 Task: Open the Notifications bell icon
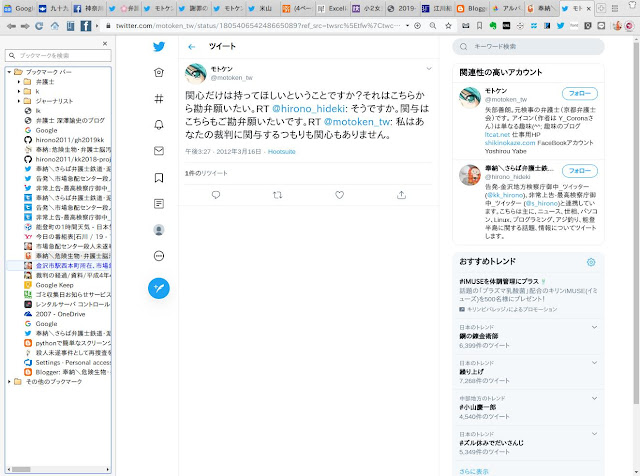159,125
